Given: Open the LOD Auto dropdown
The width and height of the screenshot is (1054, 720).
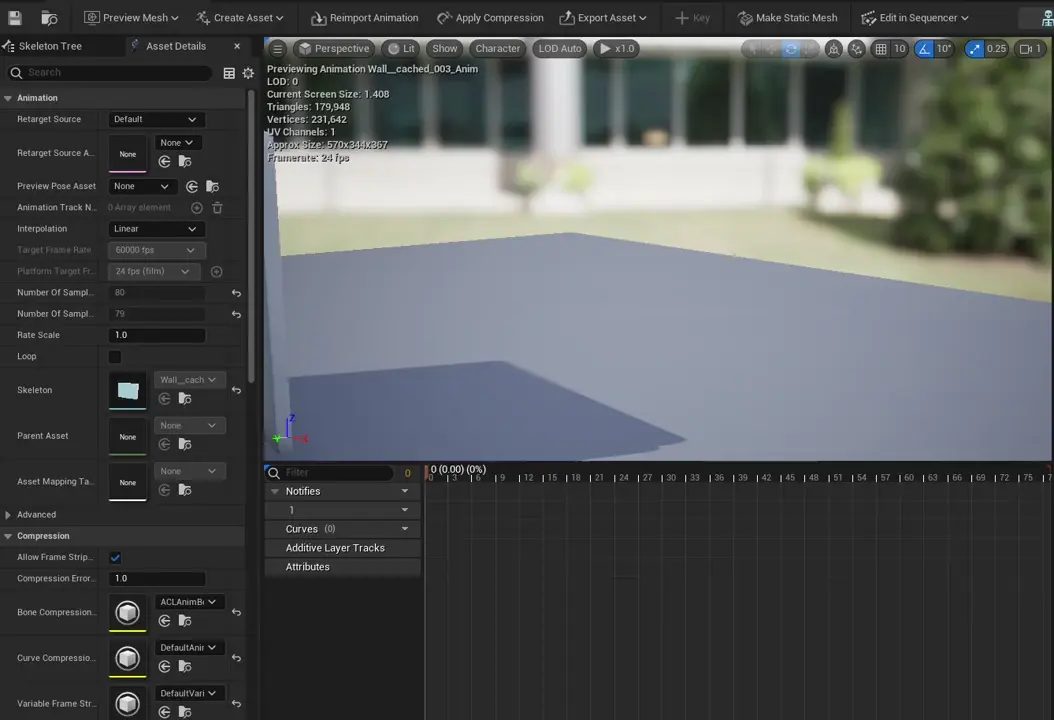Looking at the screenshot, I should 559,48.
